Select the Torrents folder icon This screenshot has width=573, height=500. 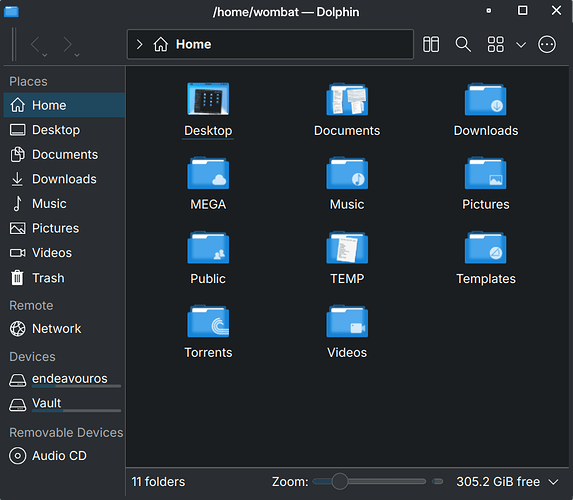[x=208, y=321]
